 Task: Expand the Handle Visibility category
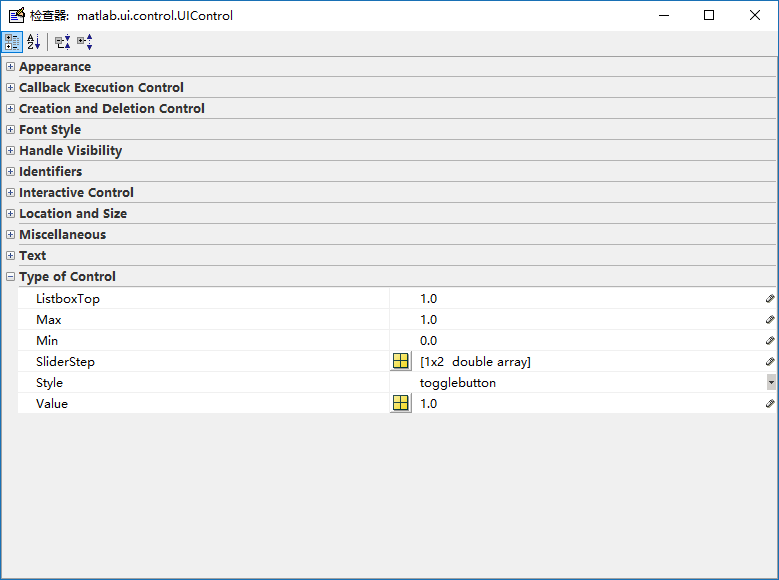click(x=10, y=151)
